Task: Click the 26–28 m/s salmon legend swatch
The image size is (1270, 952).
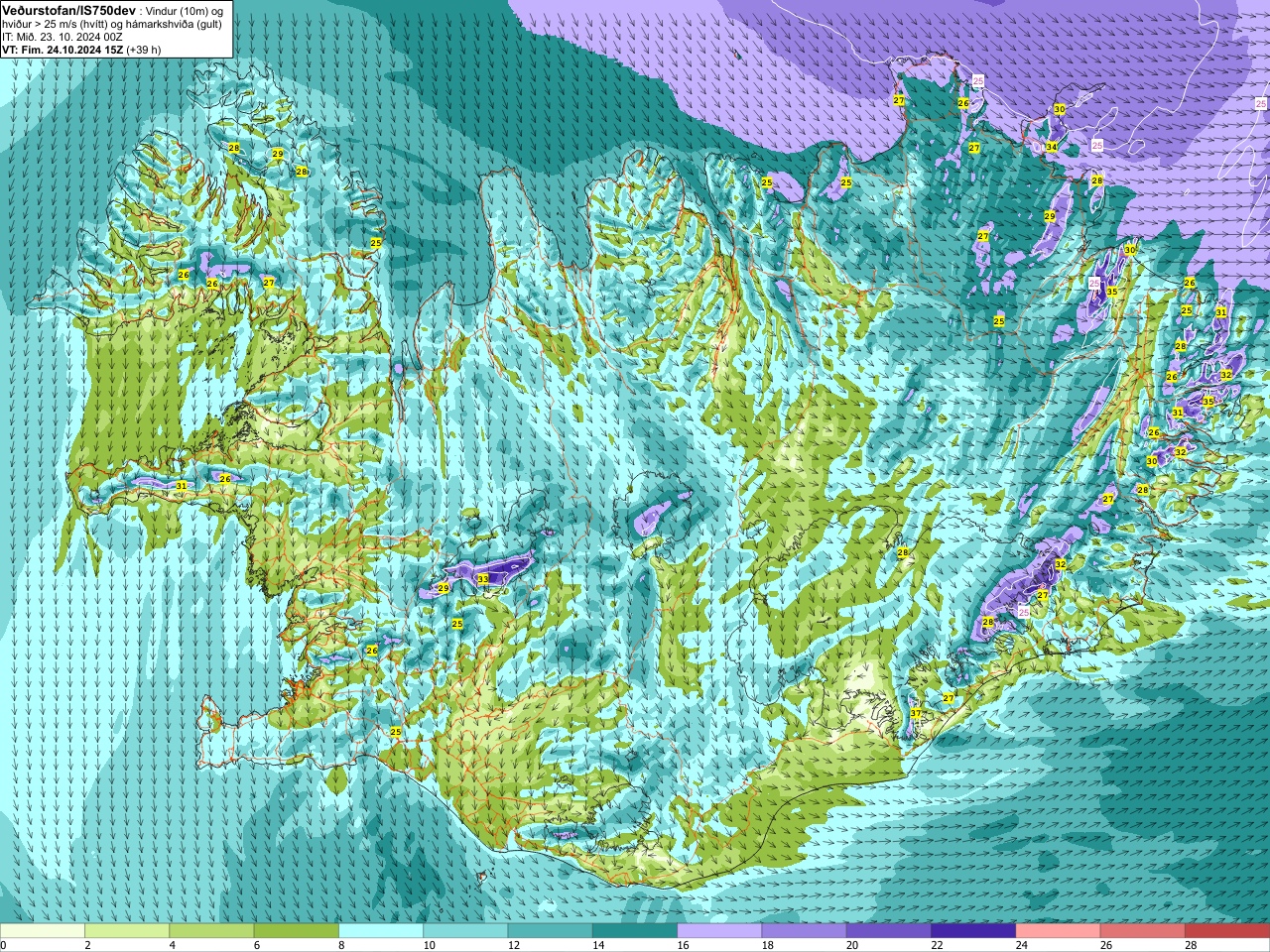Action: click(x=1143, y=930)
